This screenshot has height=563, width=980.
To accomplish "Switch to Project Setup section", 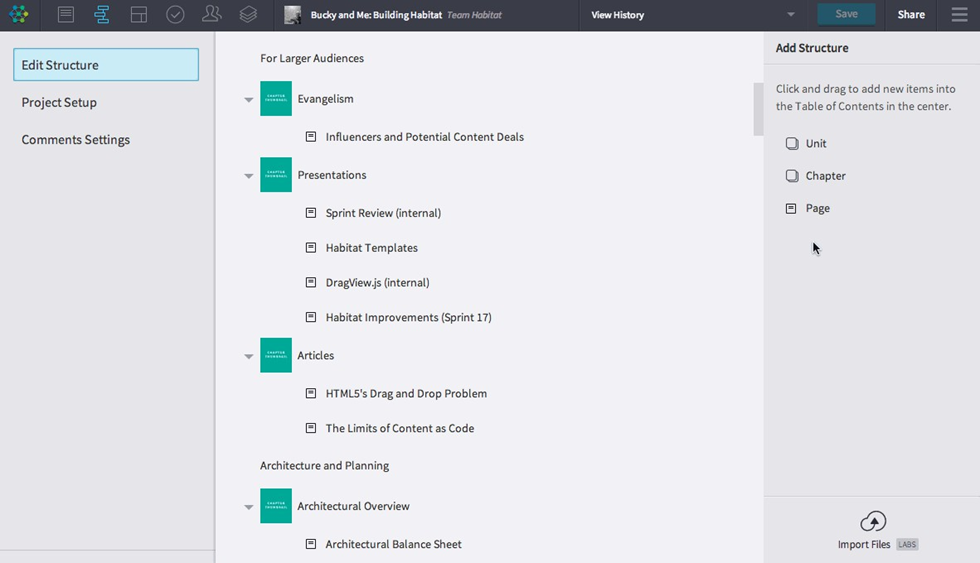I will 59,102.
